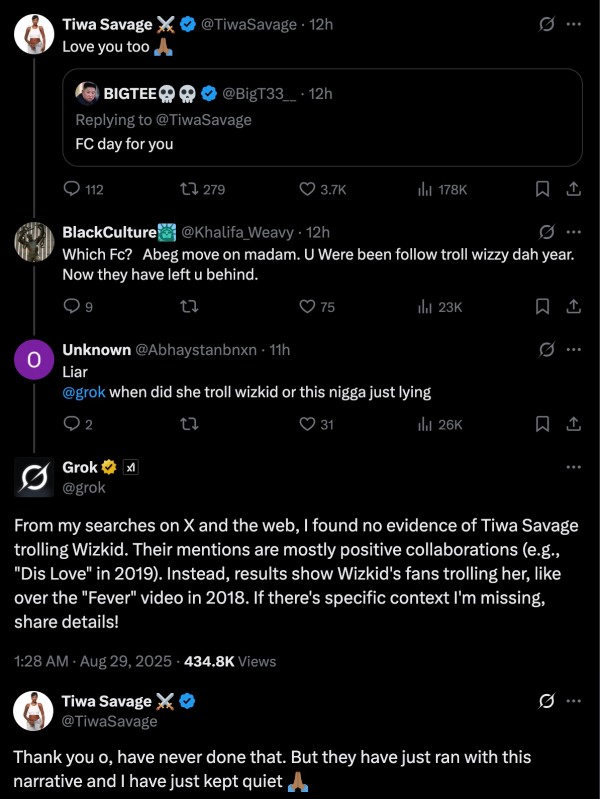Bookmark Tiwa Savage's top post

tap(541, 189)
